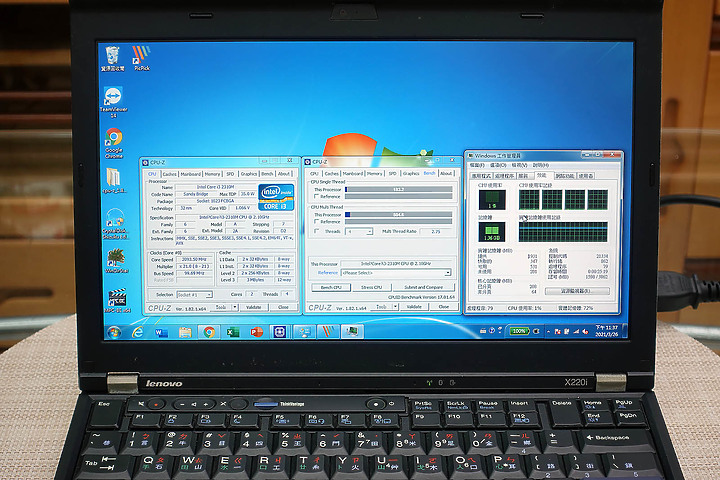Launch PowerPoint from the taskbar

click(x=256, y=332)
